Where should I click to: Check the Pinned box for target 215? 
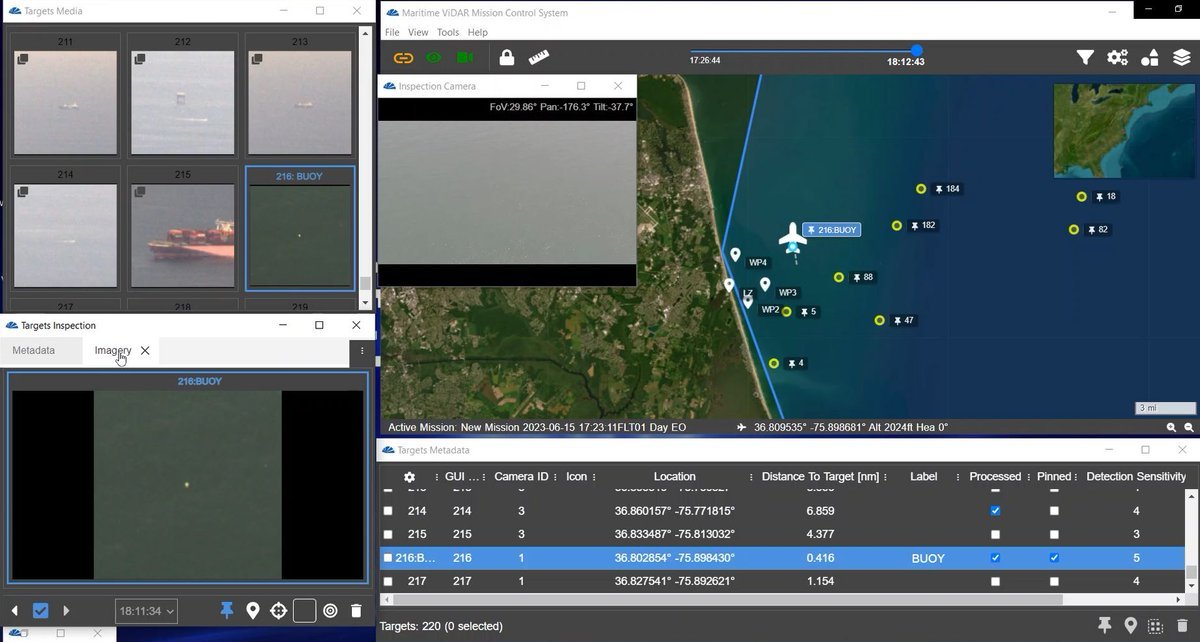point(1054,534)
